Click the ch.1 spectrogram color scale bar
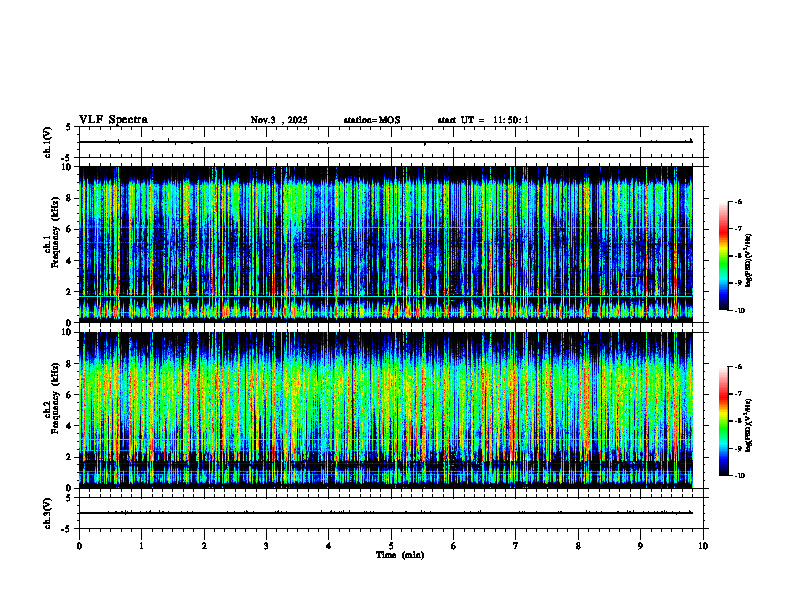The width and height of the screenshot is (792, 612). 724,256
